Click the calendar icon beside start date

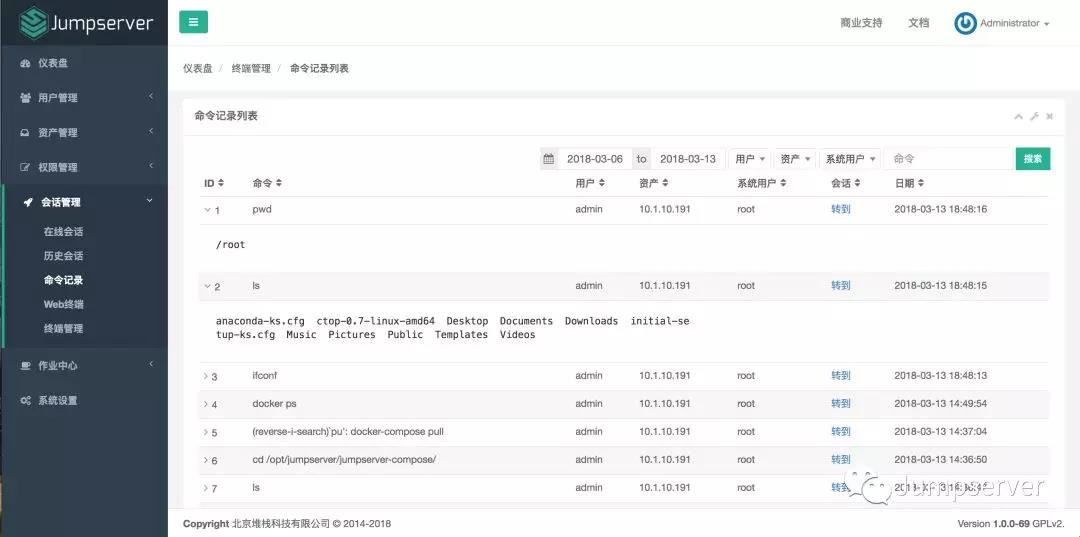[x=548, y=159]
